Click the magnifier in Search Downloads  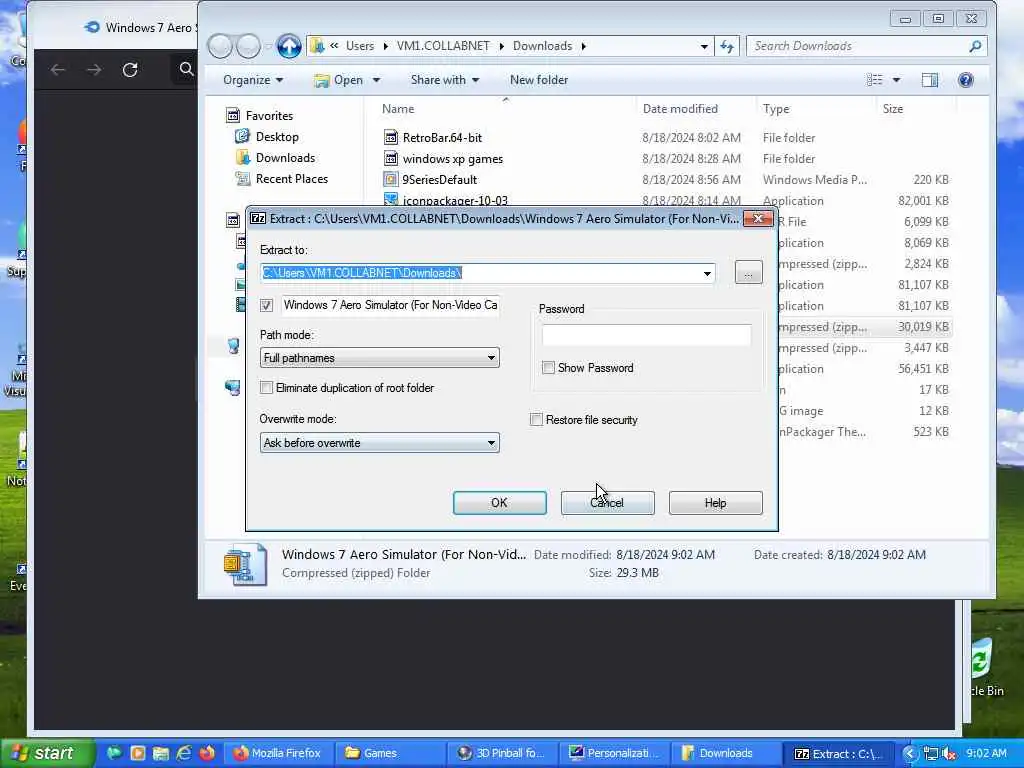pos(975,46)
